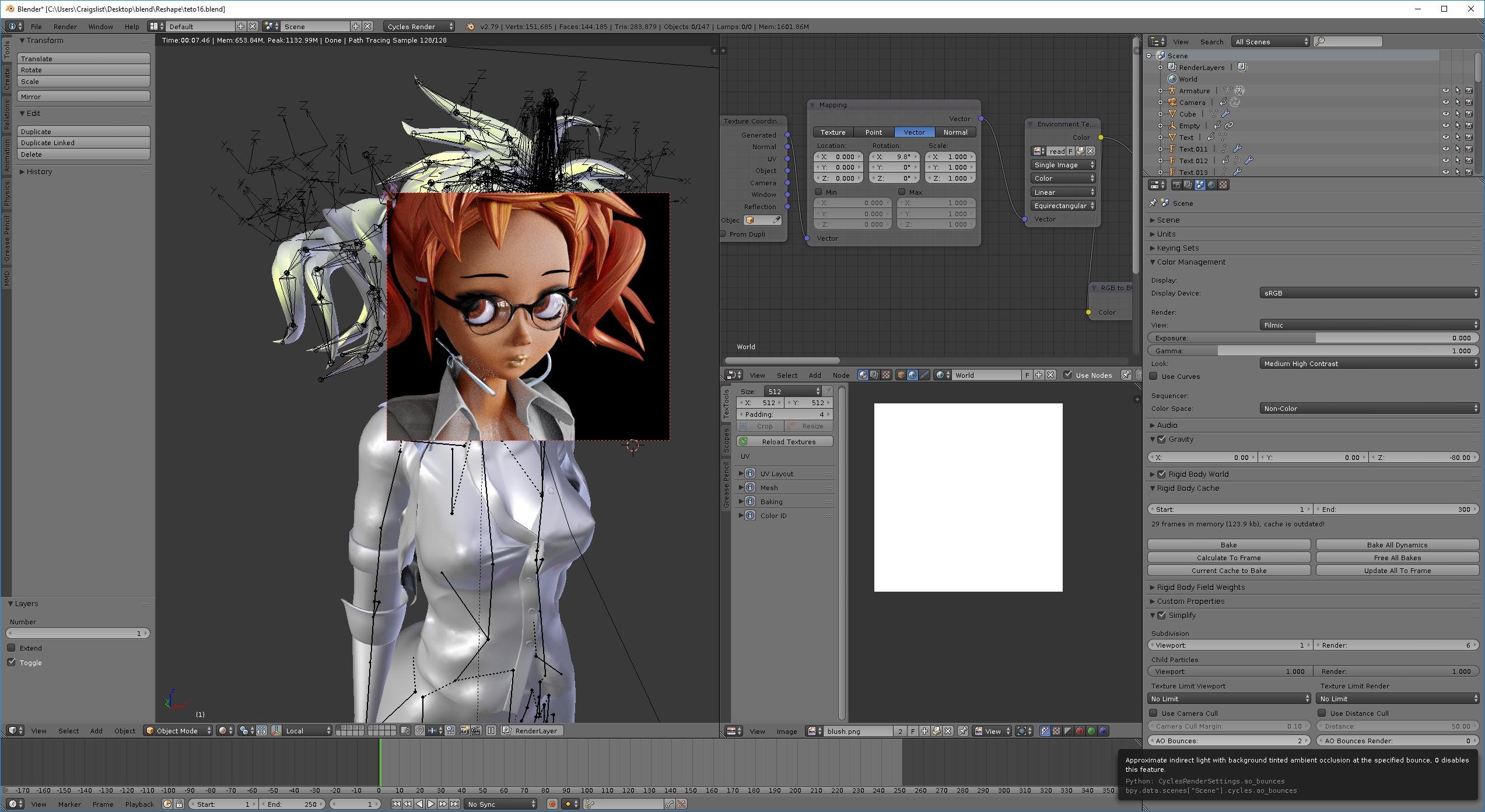The image size is (1485, 812).
Task: Pin the node tree with pushpin icon
Action: click(x=1126, y=375)
